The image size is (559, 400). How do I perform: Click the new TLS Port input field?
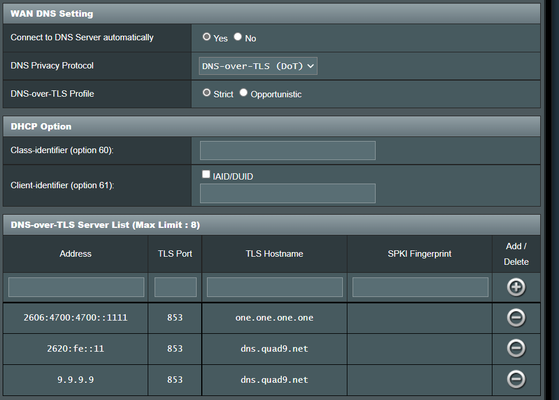pos(175,287)
